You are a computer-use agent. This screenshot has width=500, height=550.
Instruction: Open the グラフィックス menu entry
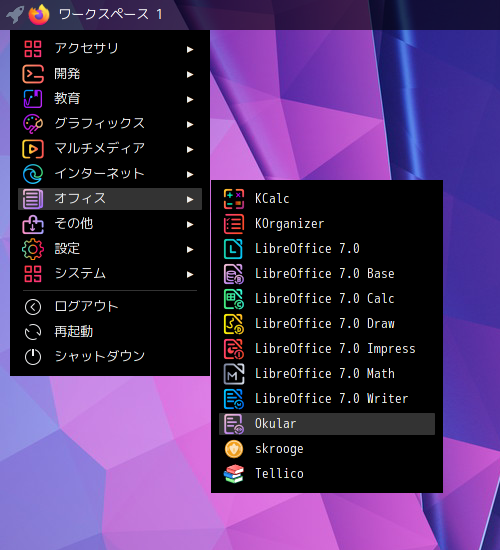point(110,124)
